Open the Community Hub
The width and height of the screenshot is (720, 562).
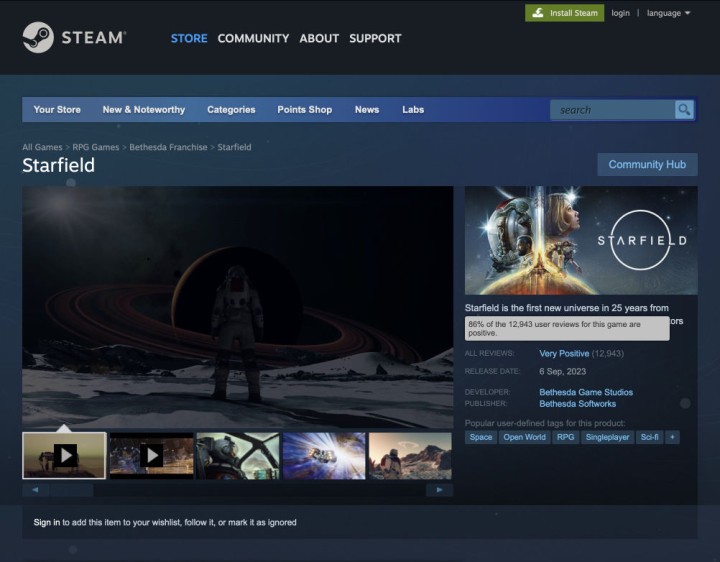[x=647, y=164]
